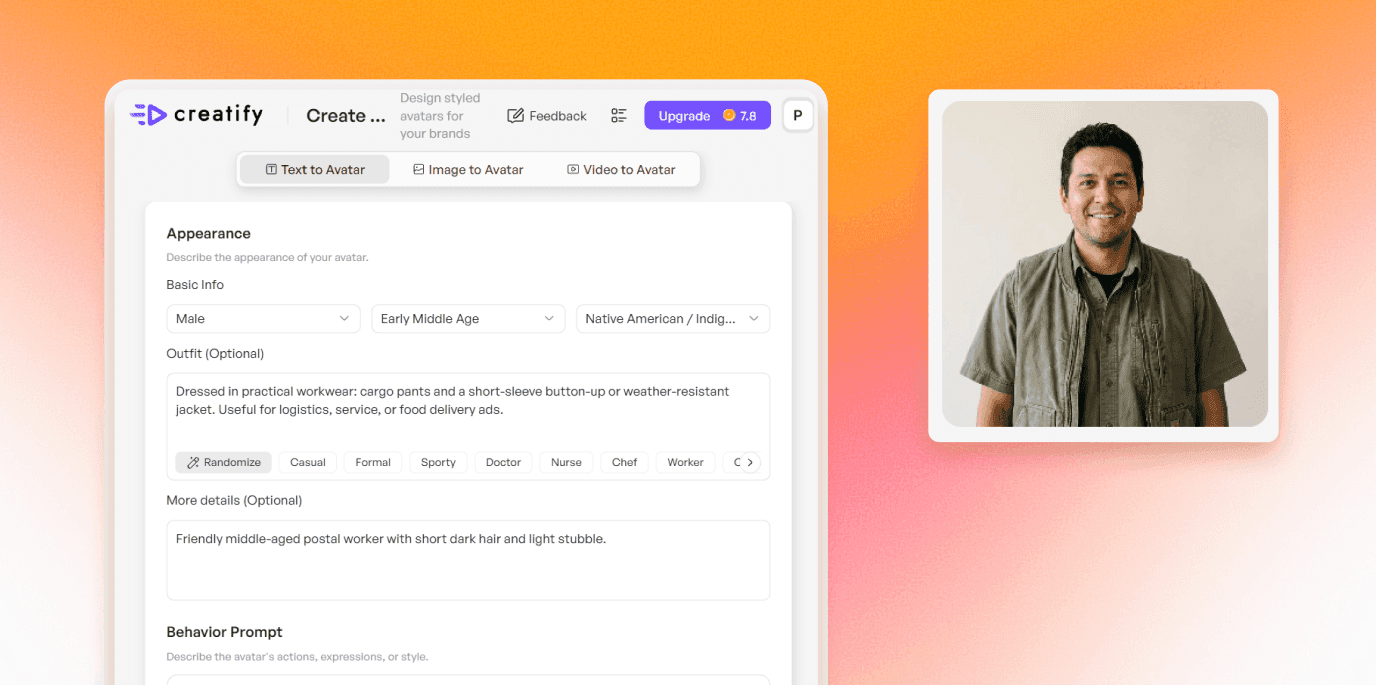Click the generated avatar photo preview

point(1105,264)
